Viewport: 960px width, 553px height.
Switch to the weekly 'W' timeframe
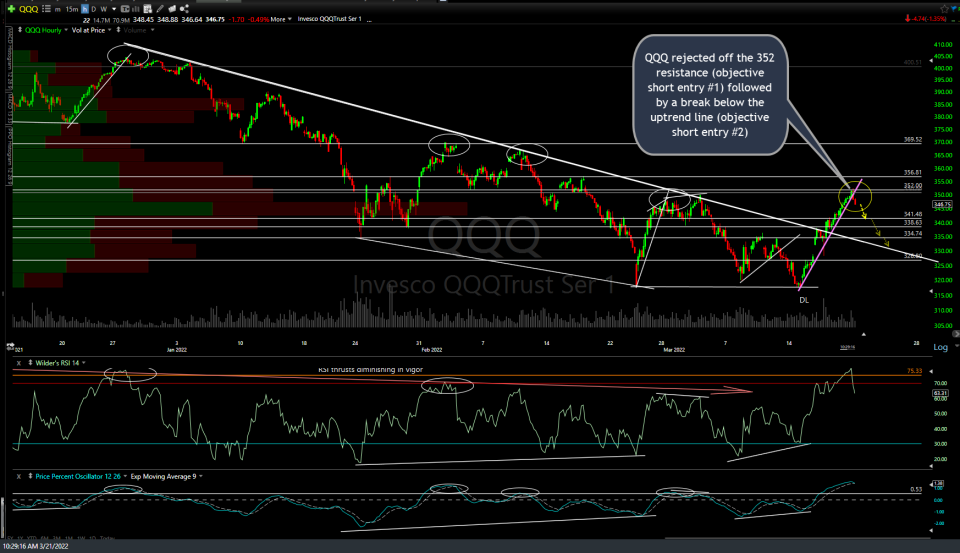pyautogui.click(x=103, y=9)
